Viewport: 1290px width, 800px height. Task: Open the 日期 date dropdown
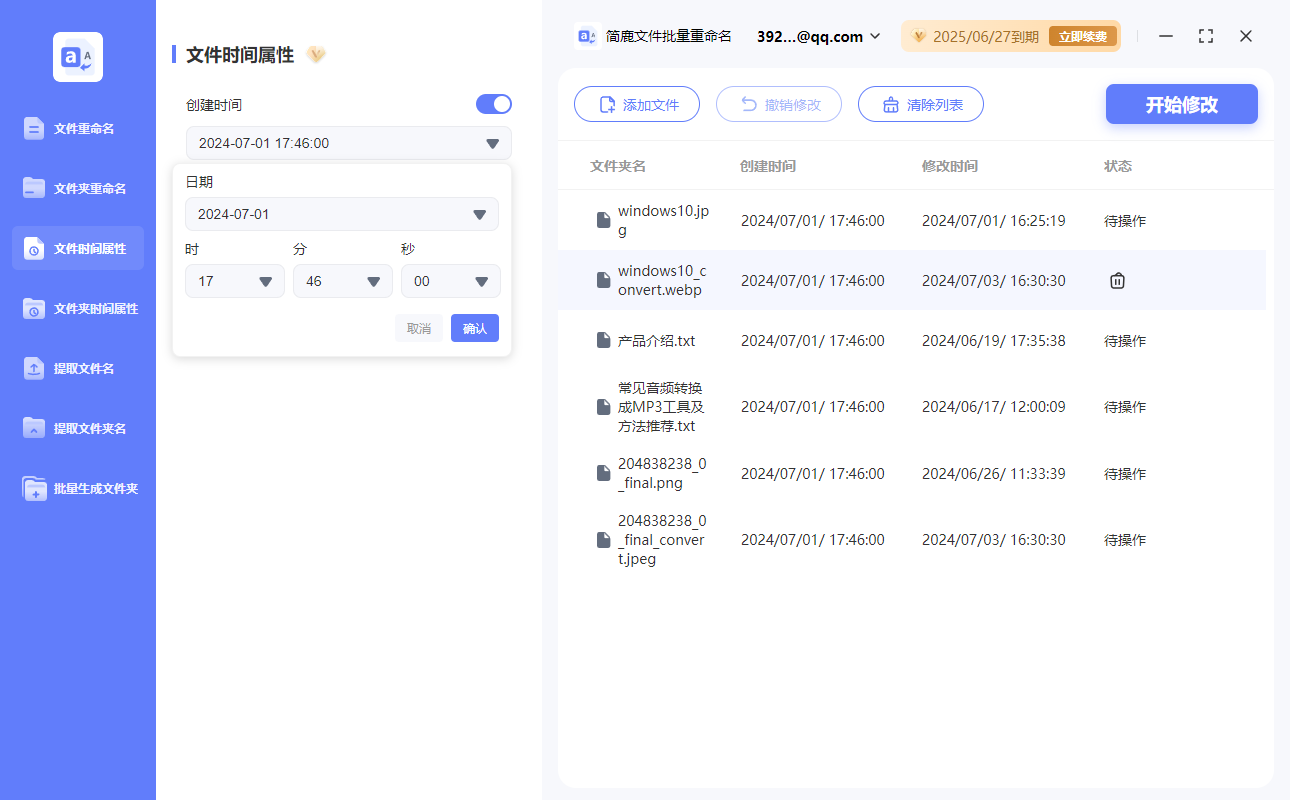[342, 214]
